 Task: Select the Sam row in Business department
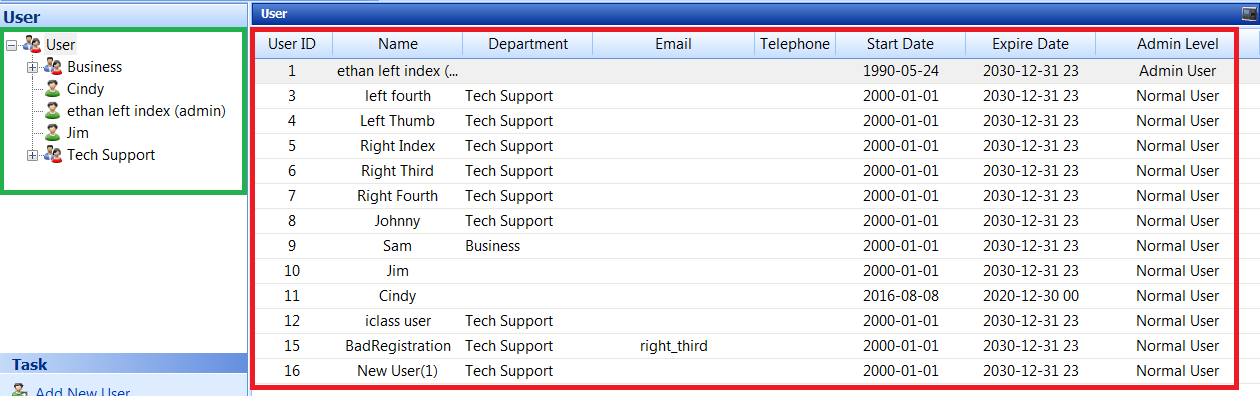tap(745, 246)
